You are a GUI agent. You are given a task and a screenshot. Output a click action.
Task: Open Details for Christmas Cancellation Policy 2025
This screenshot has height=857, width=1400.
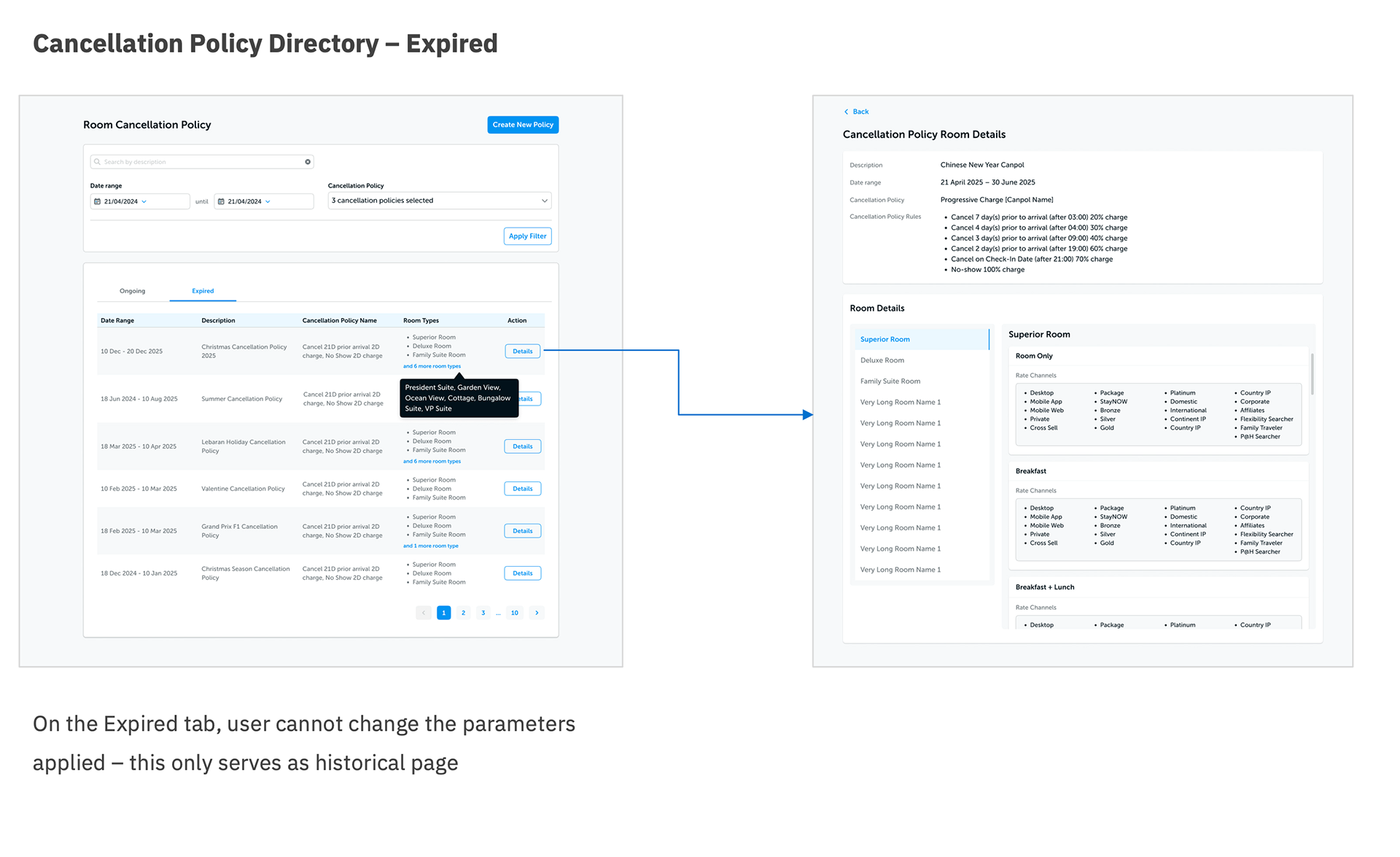[522, 352]
